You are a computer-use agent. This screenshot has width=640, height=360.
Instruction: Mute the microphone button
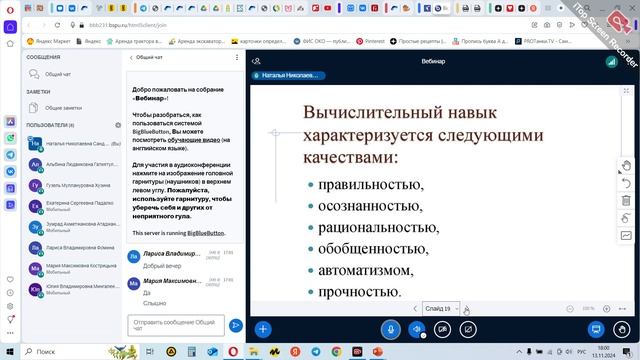391,329
